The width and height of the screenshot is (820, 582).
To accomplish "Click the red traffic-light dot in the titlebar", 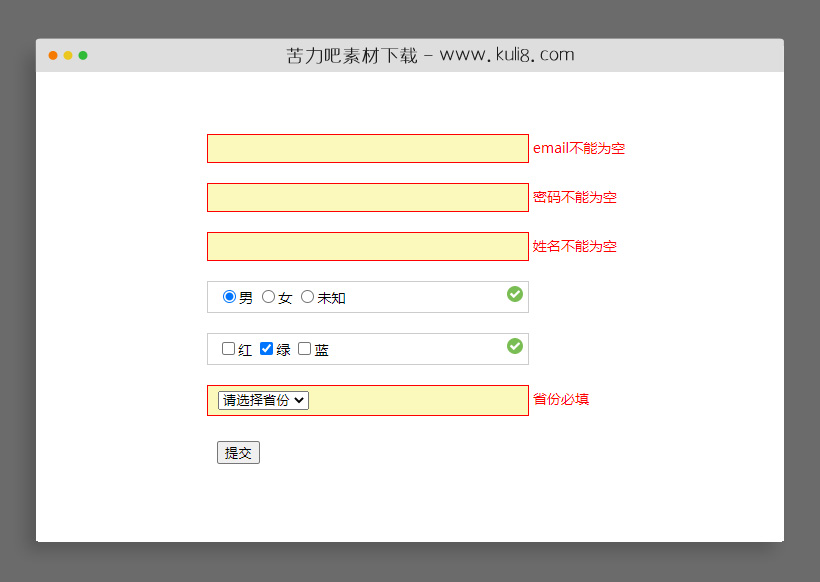I will click(x=52, y=56).
